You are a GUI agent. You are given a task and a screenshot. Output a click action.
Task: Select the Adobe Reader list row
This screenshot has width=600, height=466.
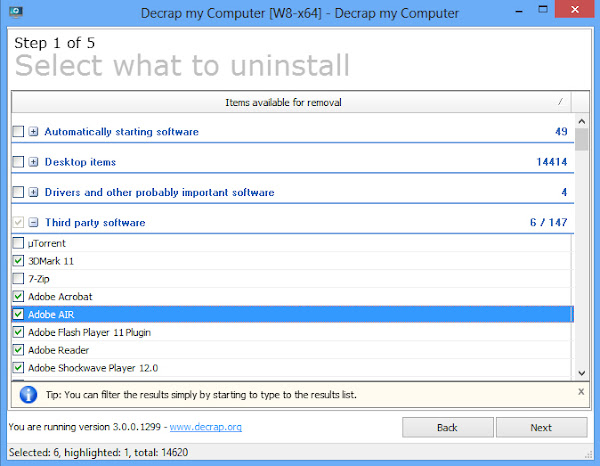(292, 350)
